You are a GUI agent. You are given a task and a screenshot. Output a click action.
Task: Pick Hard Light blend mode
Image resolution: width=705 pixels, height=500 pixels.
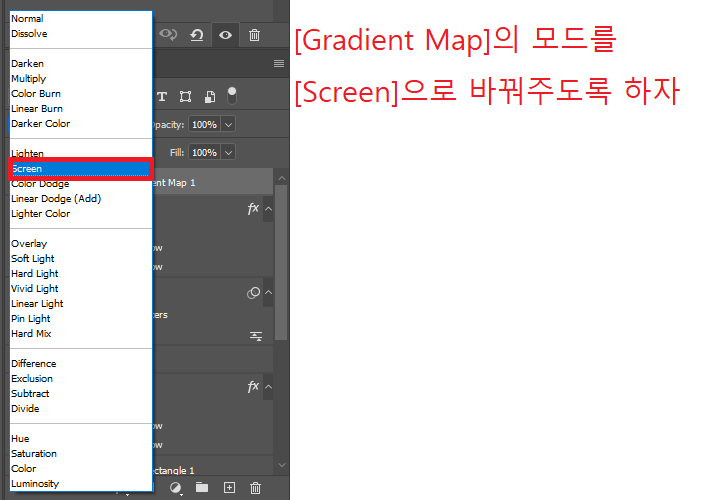[81, 273]
